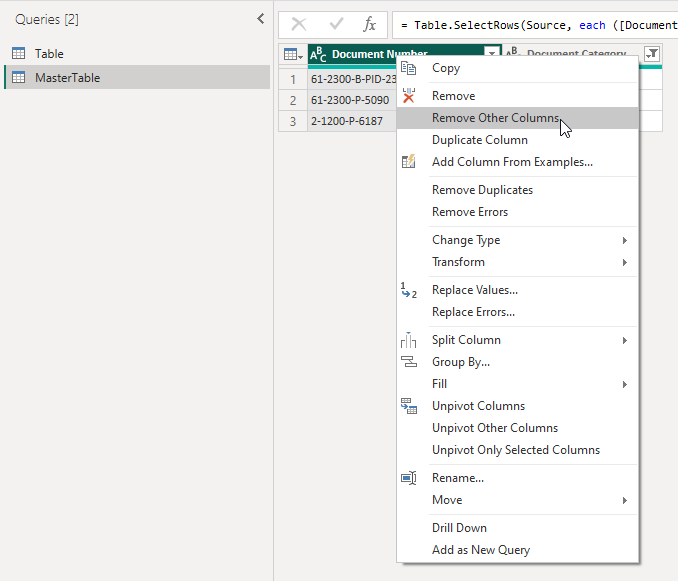Expand the Split Column submenu arrow
Screen dimensions: 678x581
(624, 341)
